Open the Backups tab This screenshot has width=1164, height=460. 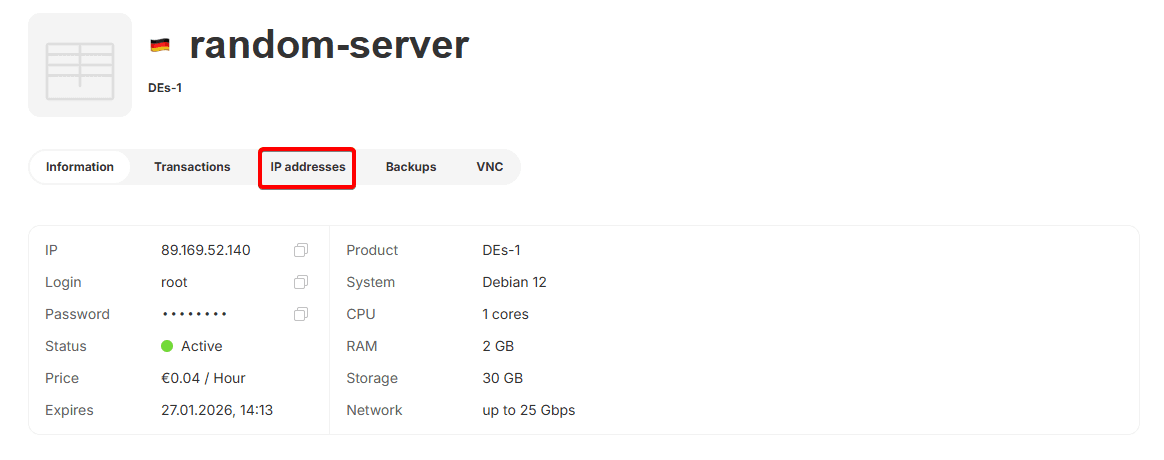(411, 167)
